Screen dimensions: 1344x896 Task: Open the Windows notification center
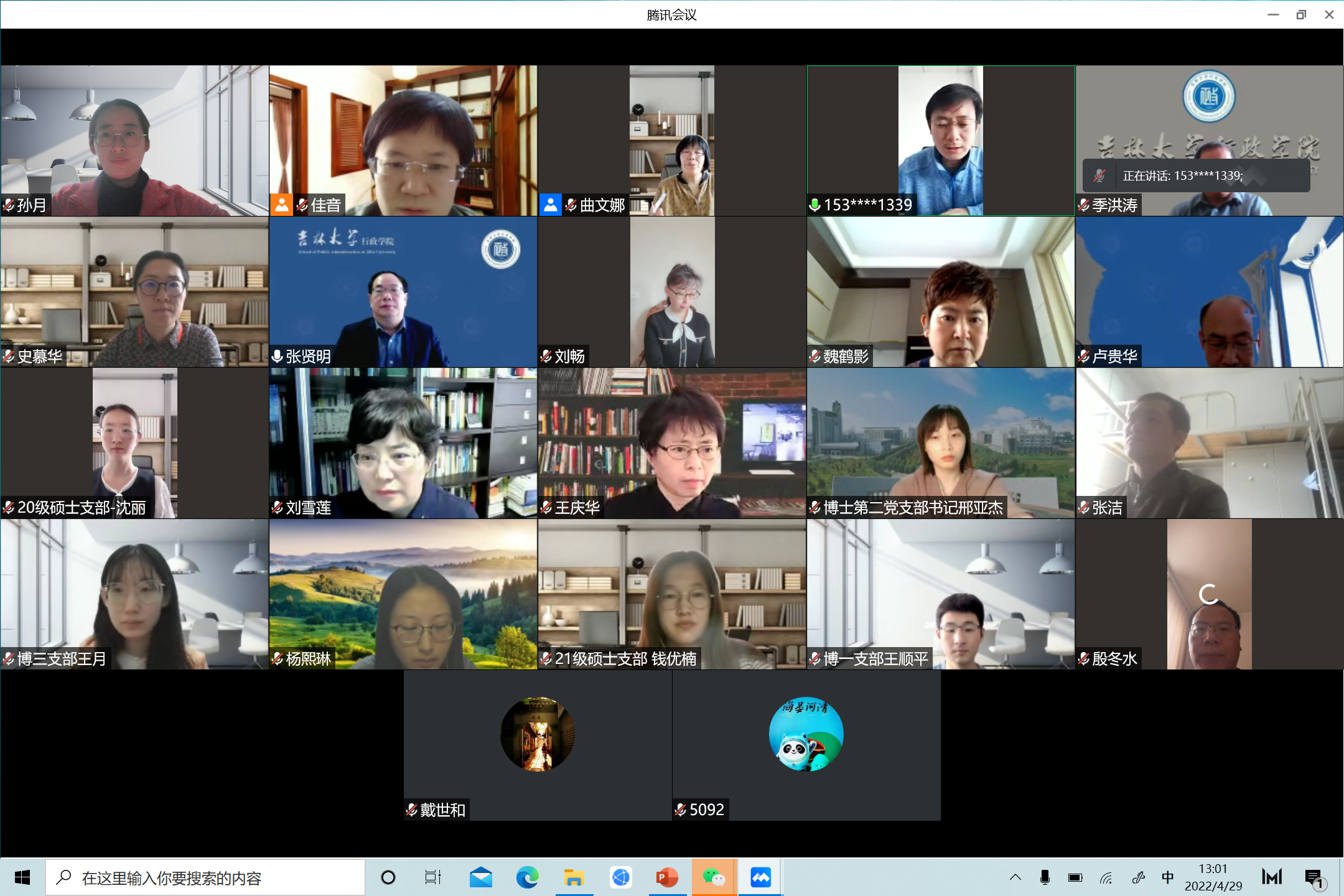point(1314,877)
